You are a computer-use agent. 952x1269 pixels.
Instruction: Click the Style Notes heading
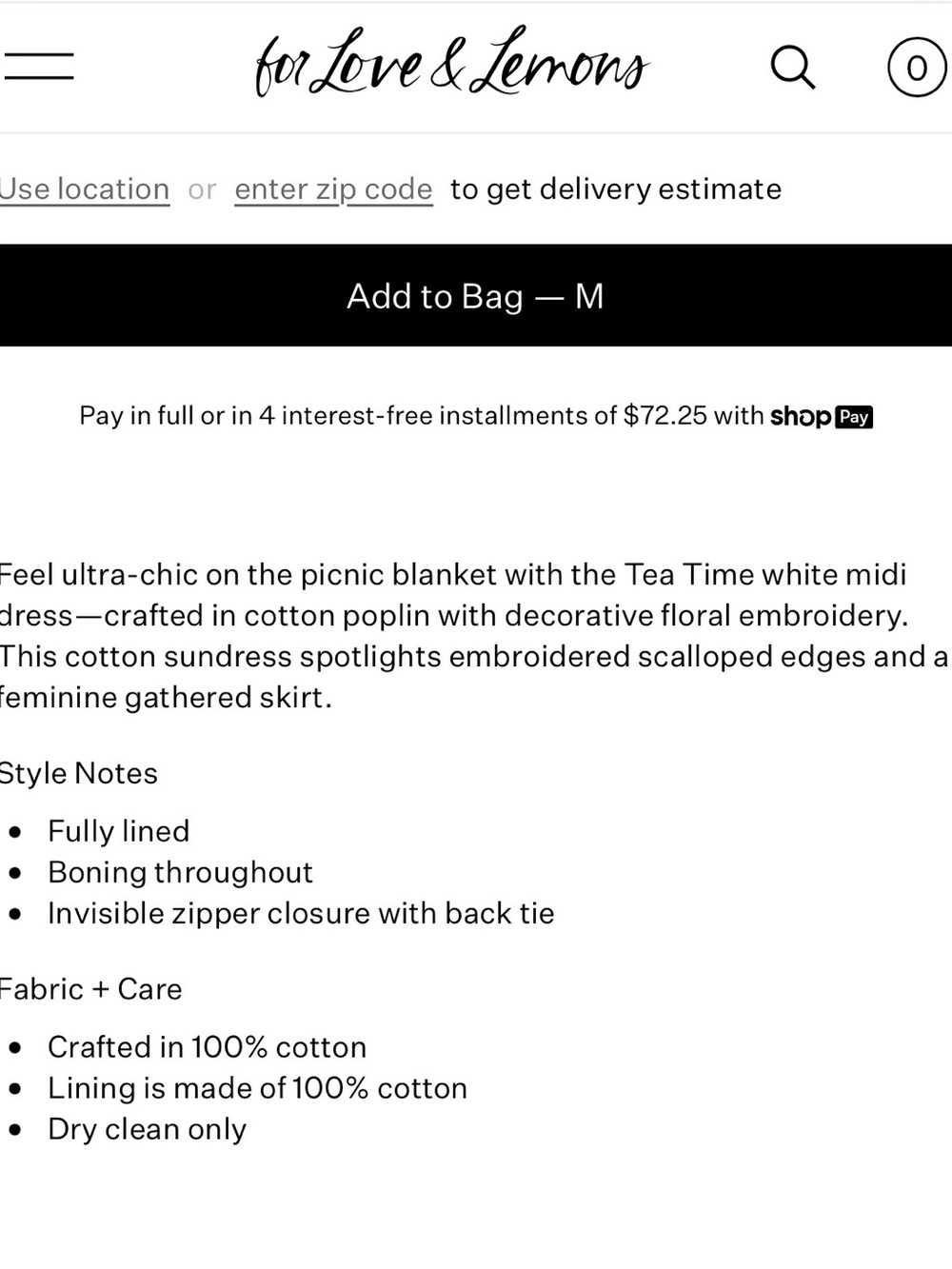79,773
